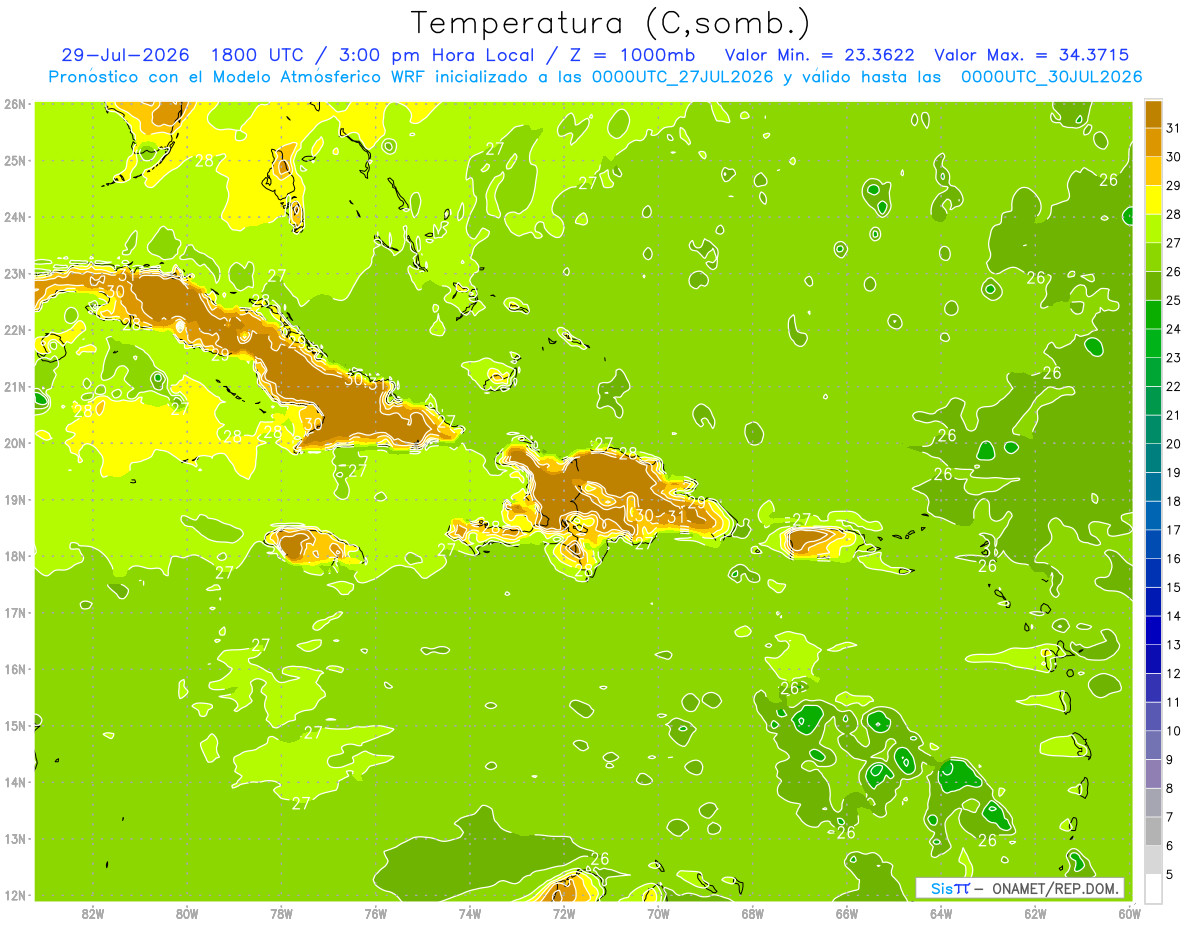Click the "70W" longitude axis label
The height and width of the screenshot is (927, 1200).
point(658,914)
